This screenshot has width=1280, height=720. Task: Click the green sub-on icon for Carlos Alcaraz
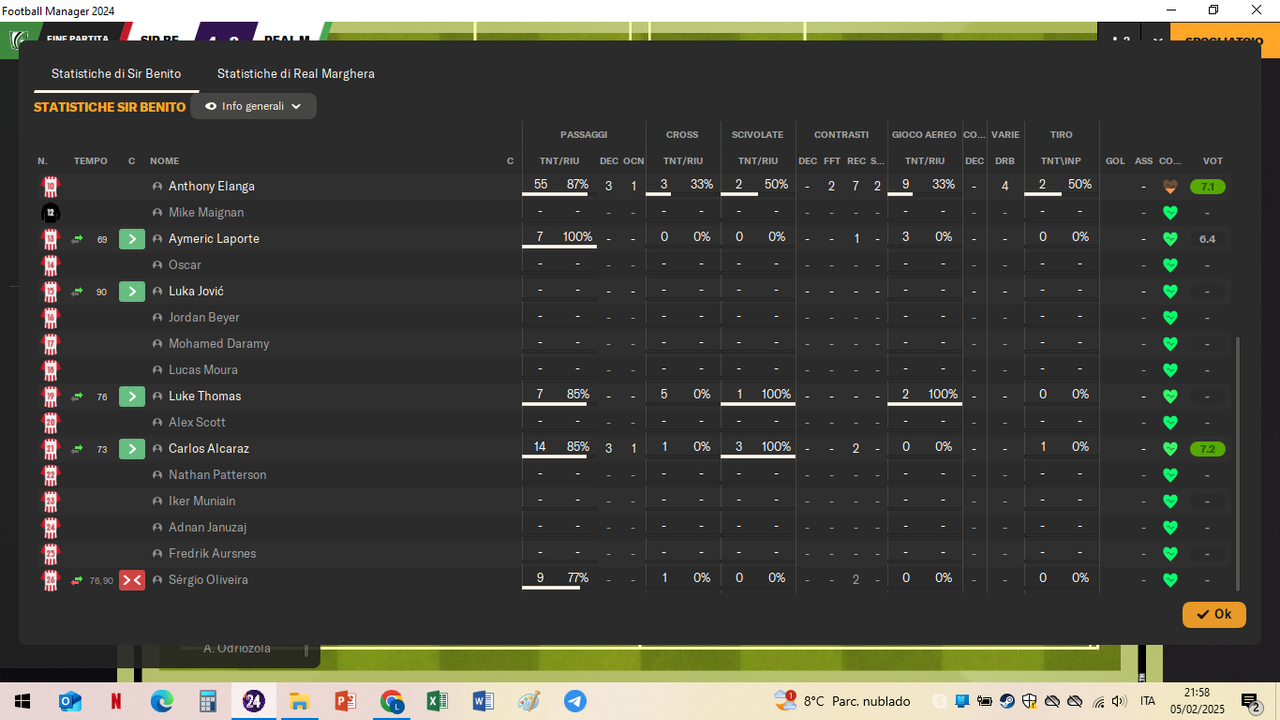pos(132,449)
